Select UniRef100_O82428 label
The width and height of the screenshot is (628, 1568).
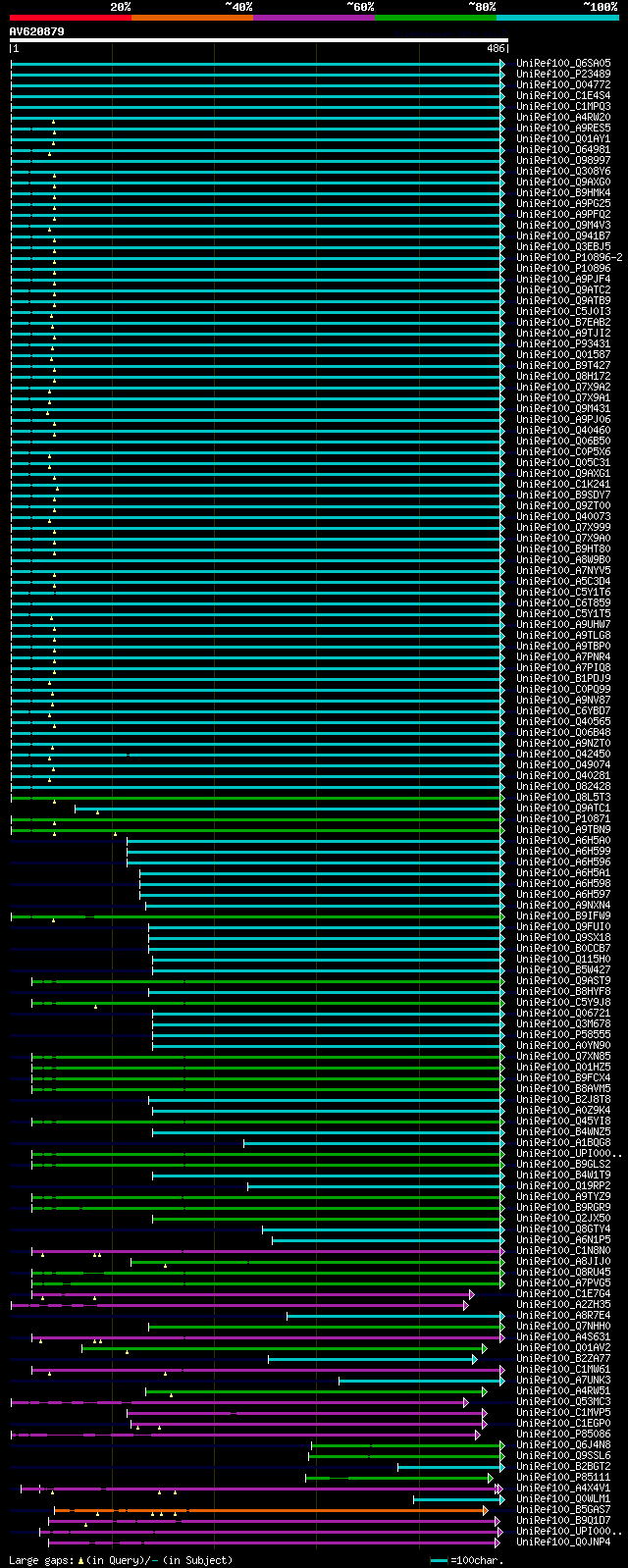point(563,786)
